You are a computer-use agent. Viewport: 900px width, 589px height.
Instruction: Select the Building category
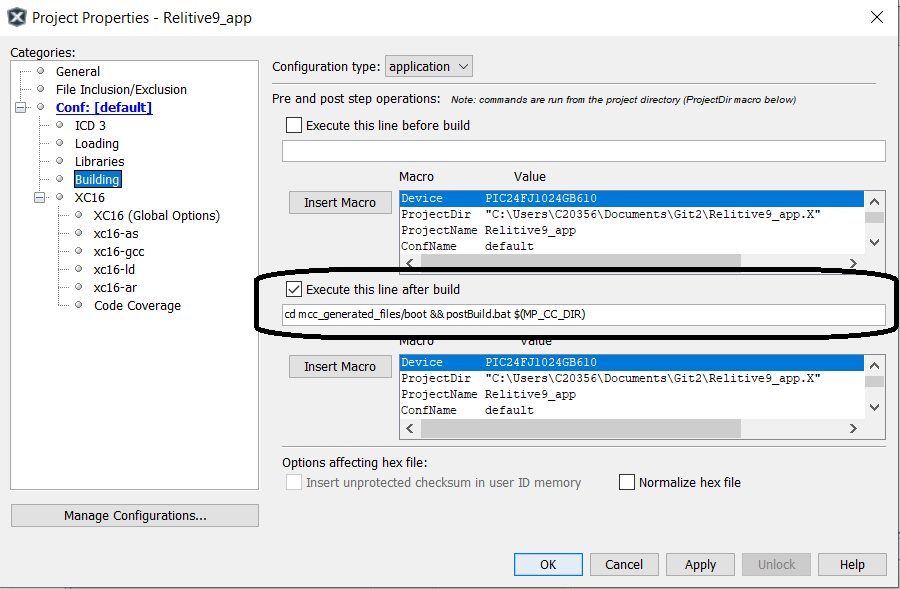(97, 179)
